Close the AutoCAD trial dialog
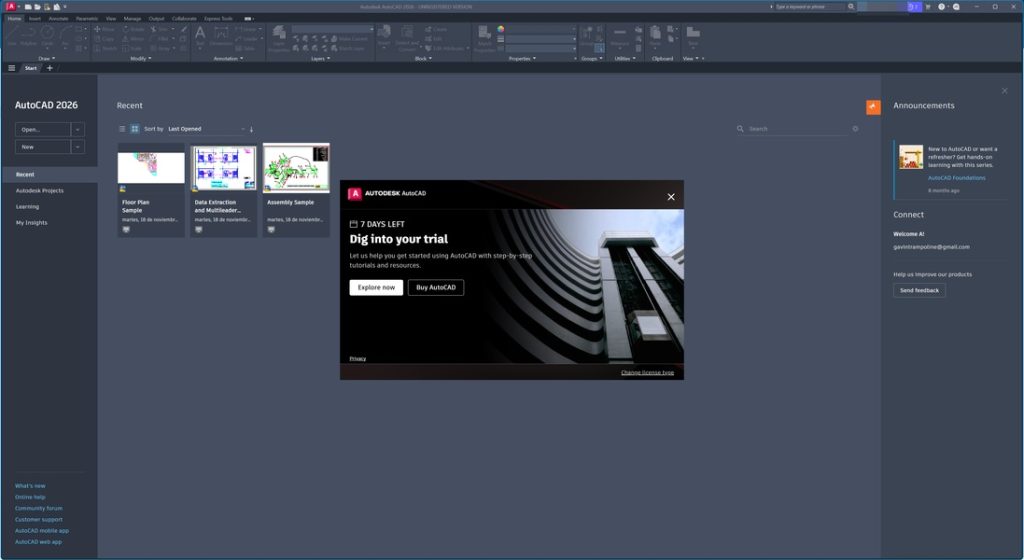Image resolution: width=1024 pixels, height=560 pixels. [x=671, y=196]
